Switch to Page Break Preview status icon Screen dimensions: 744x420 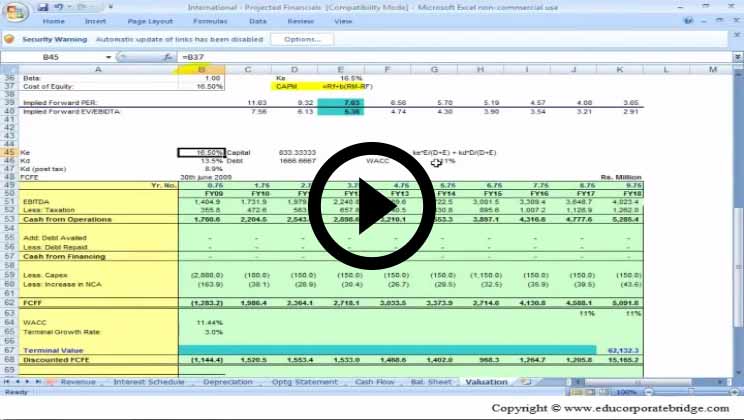[603, 392]
